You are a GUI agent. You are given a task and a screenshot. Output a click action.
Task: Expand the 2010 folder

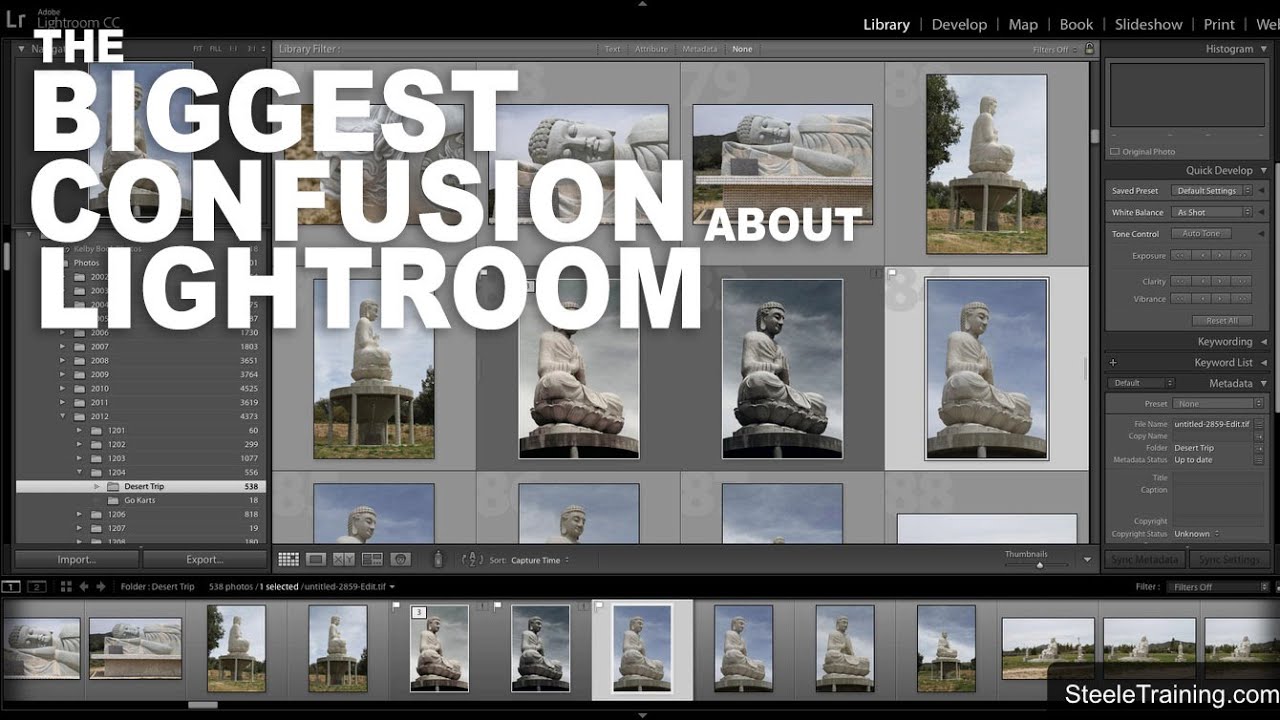click(63, 388)
